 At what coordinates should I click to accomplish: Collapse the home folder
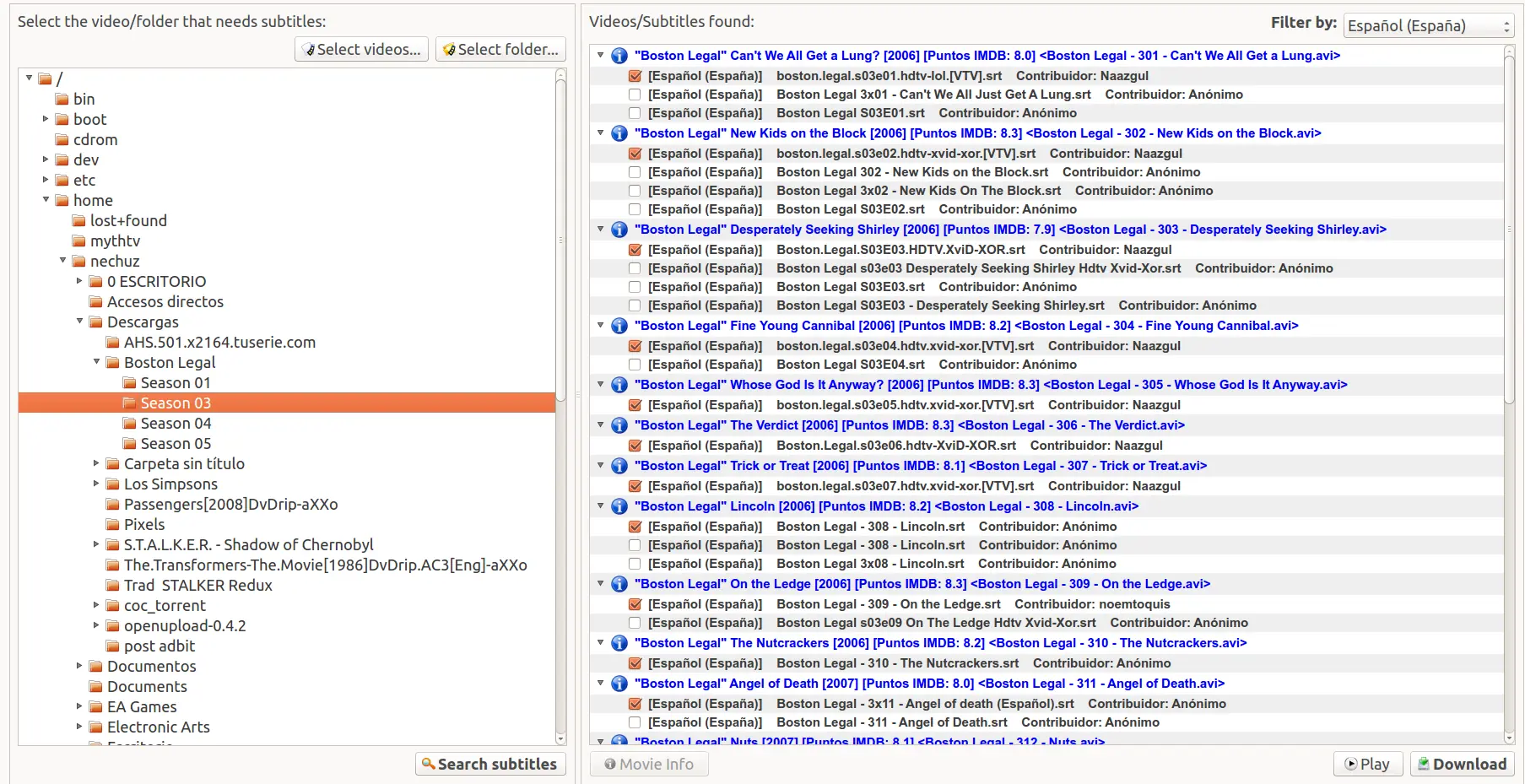tap(46, 200)
